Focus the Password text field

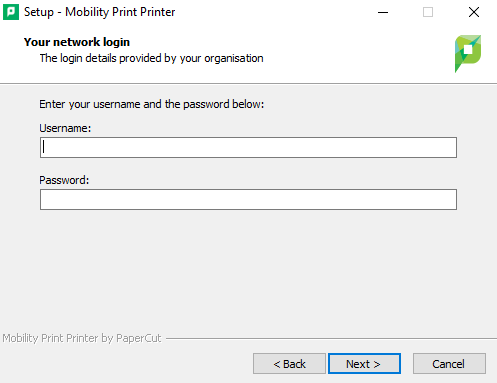[x=248, y=199]
